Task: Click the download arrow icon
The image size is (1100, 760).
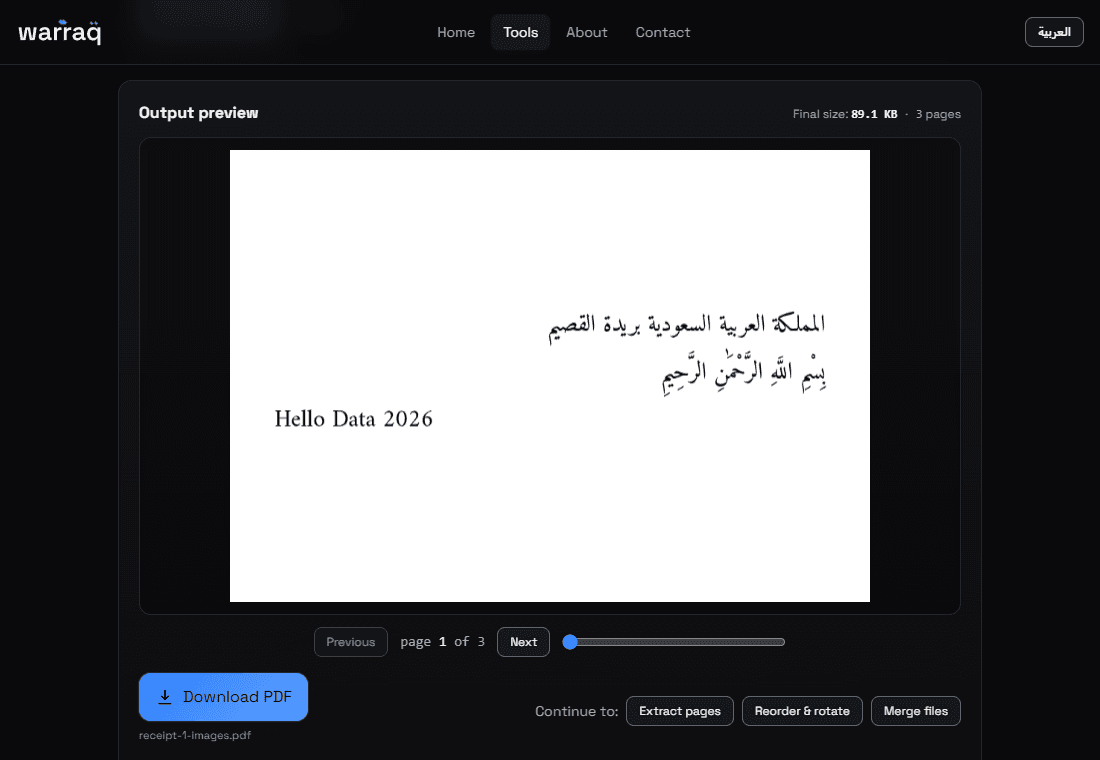Action: (x=165, y=697)
